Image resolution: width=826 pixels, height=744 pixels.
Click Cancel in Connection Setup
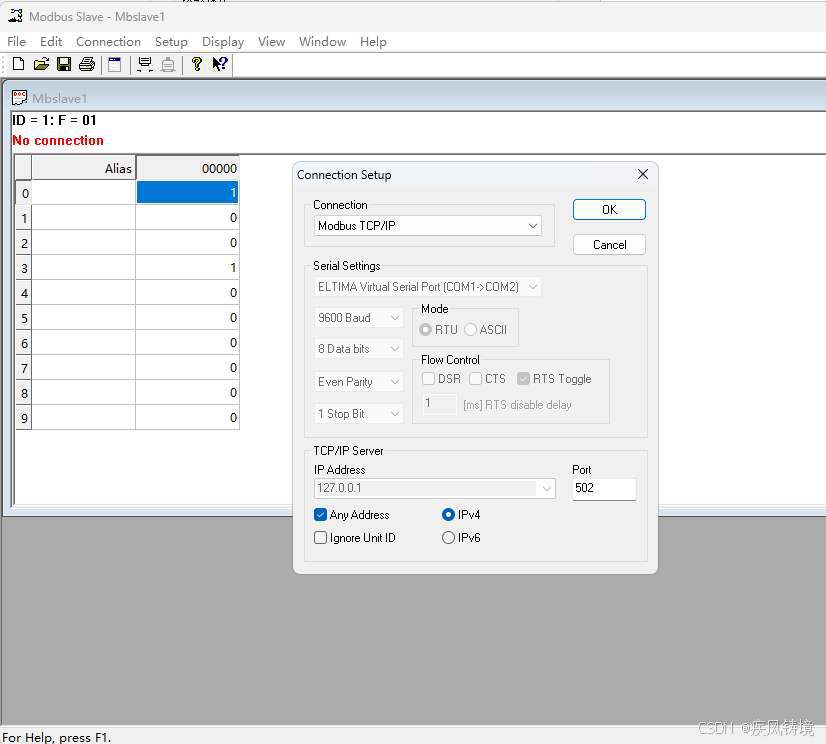pos(609,244)
